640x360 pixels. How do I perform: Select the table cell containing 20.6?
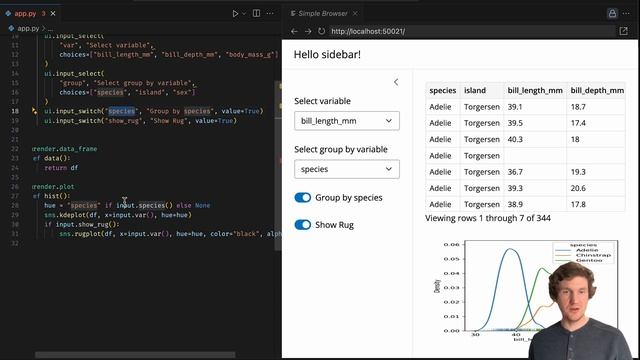(x=596, y=188)
